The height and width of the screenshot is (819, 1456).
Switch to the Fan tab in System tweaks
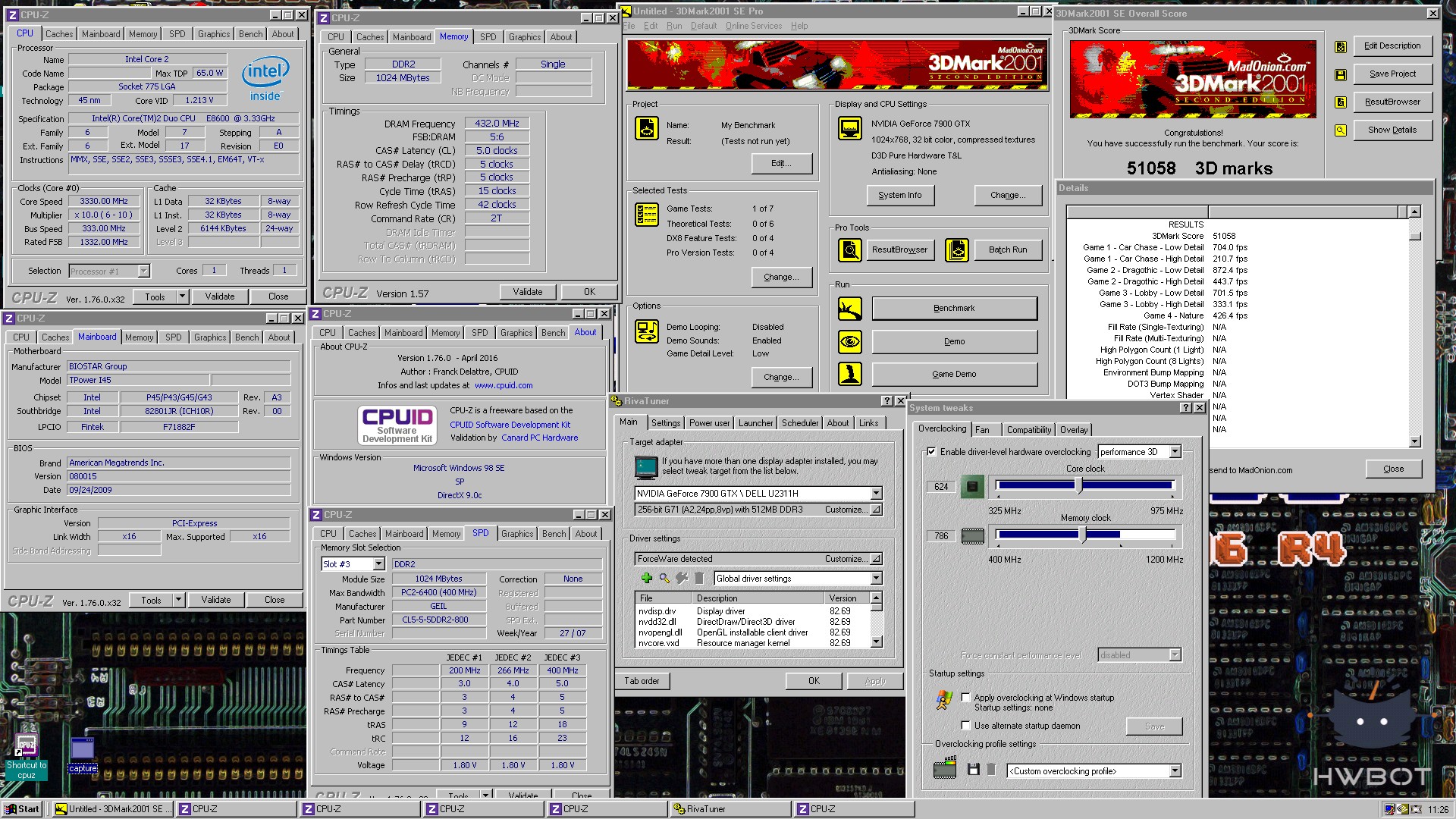[x=982, y=429]
